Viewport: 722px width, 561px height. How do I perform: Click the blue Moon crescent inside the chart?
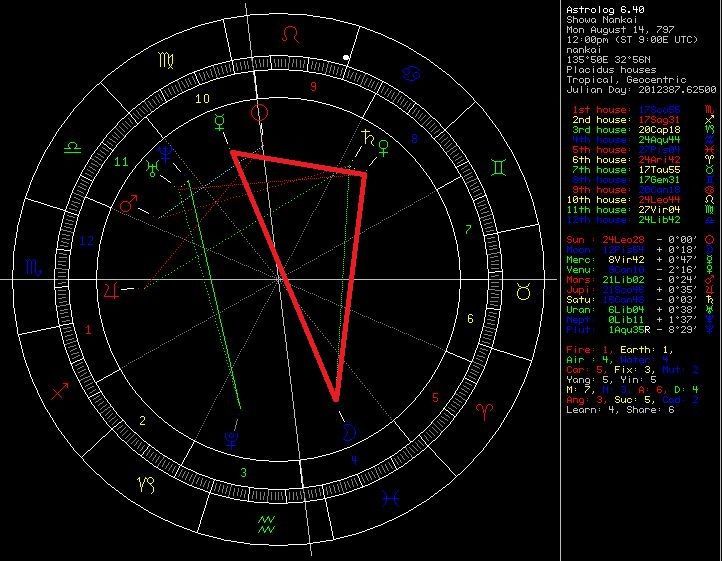point(349,432)
